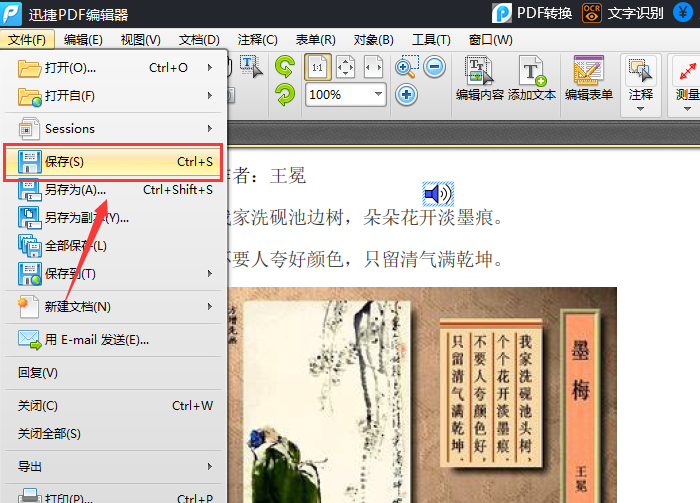Open the File menu
Viewport: 700px width, 503px height.
[x=27, y=40]
